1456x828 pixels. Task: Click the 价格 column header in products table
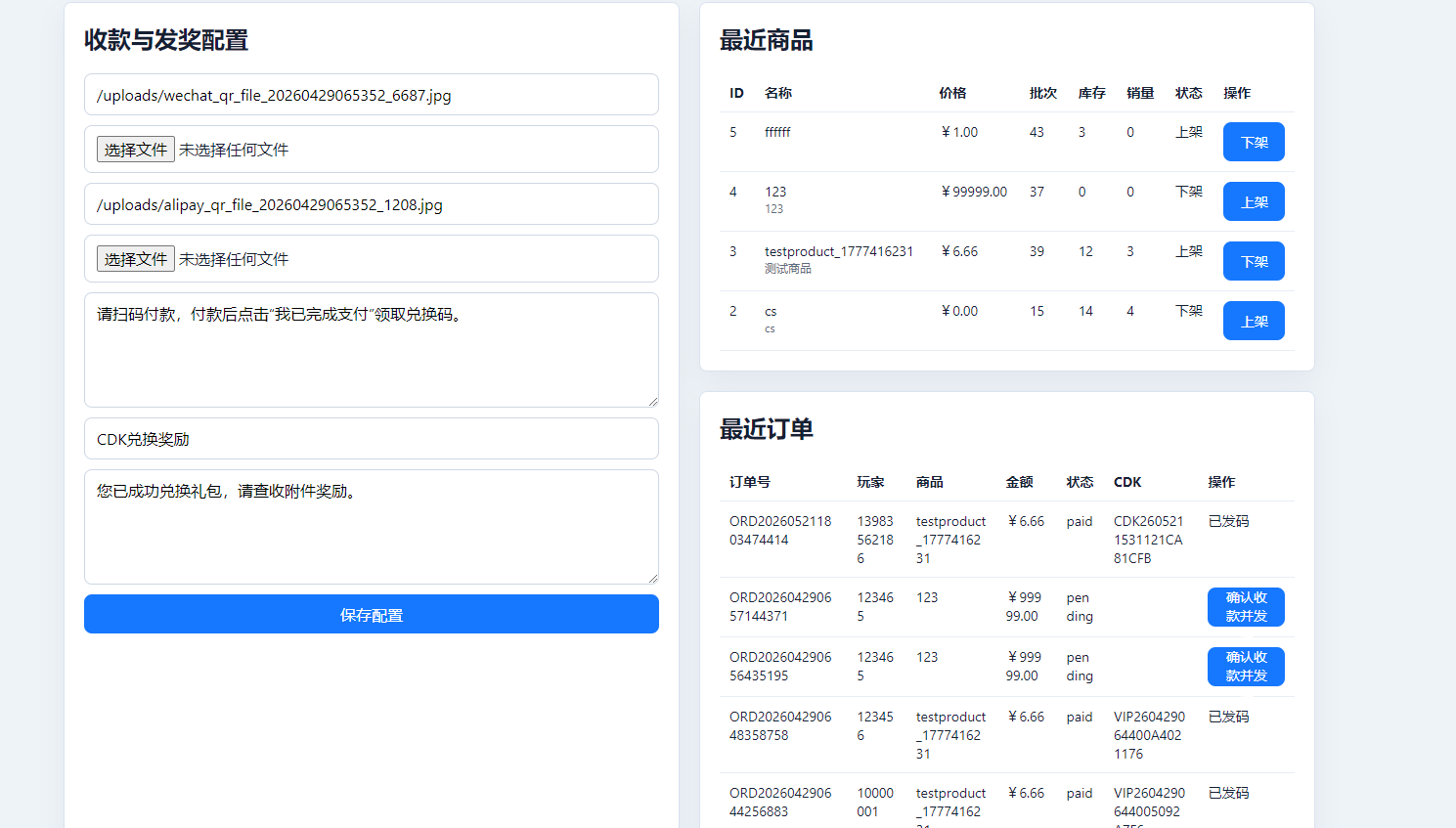pos(952,93)
